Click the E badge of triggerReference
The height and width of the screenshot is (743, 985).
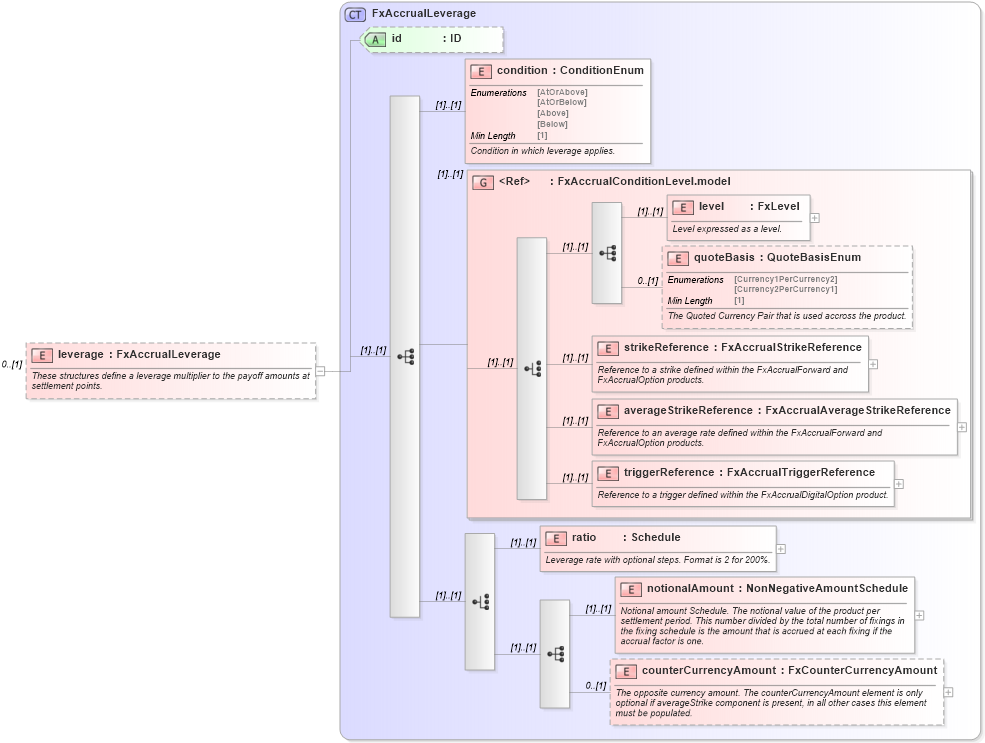pos(607,474)
